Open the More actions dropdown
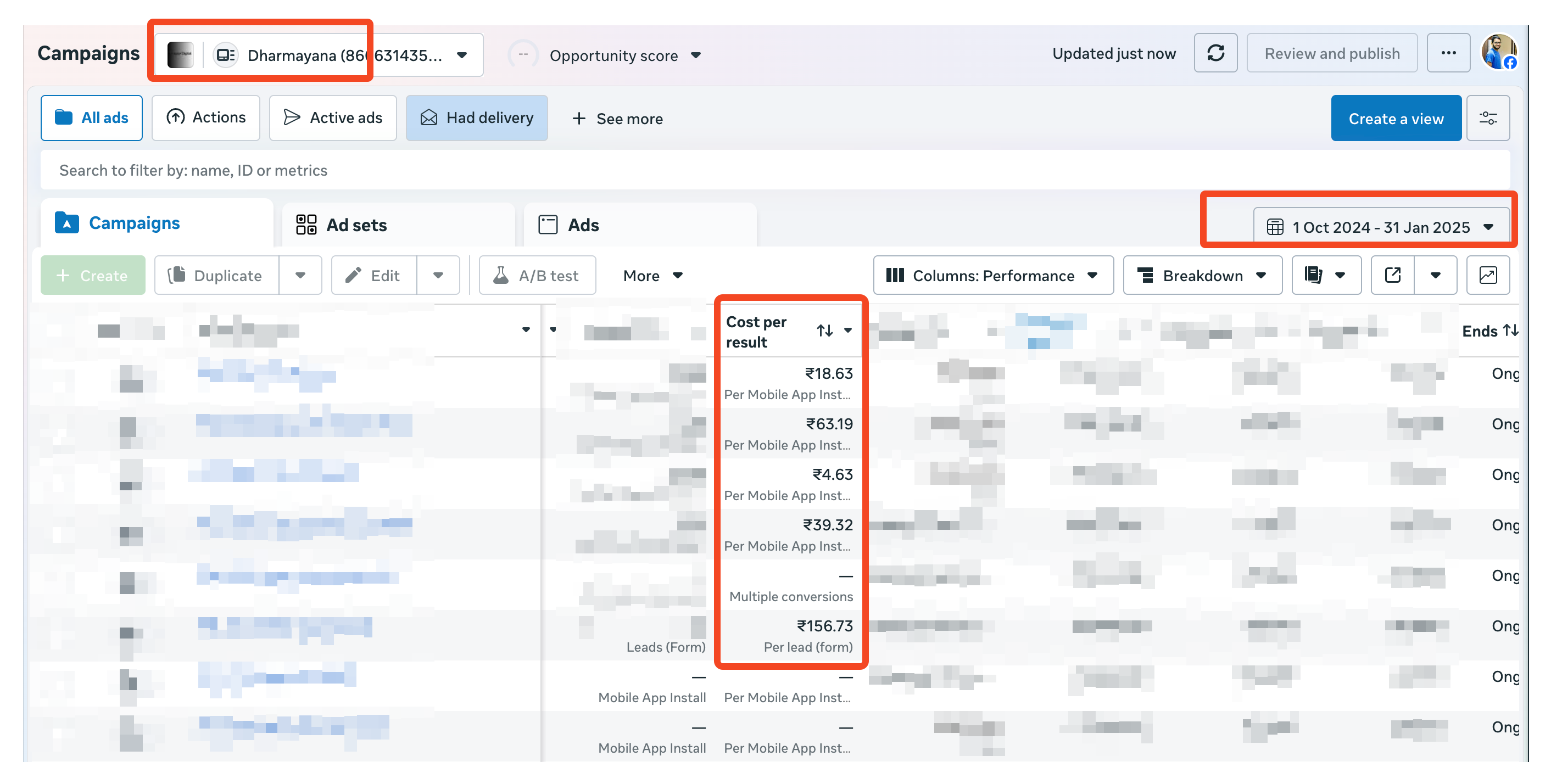Image resolution: width=1551 pixels, height=784 pixels. [x=652, y=276]
